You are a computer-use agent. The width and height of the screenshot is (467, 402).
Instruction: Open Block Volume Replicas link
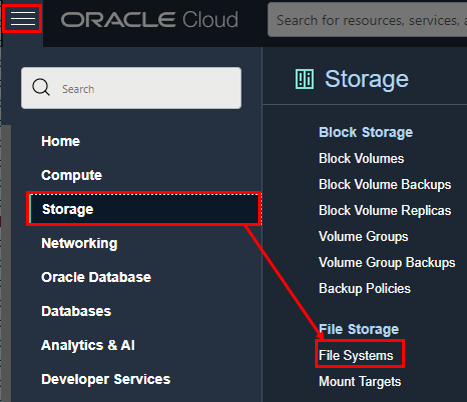(x=385, y=210)
